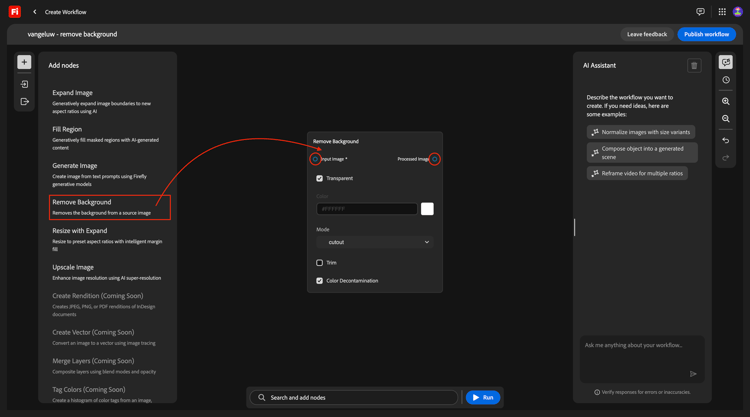The height and width of the screenshot is (417, 750).
Task: Zoom in on the canvas
Action: 726,101
